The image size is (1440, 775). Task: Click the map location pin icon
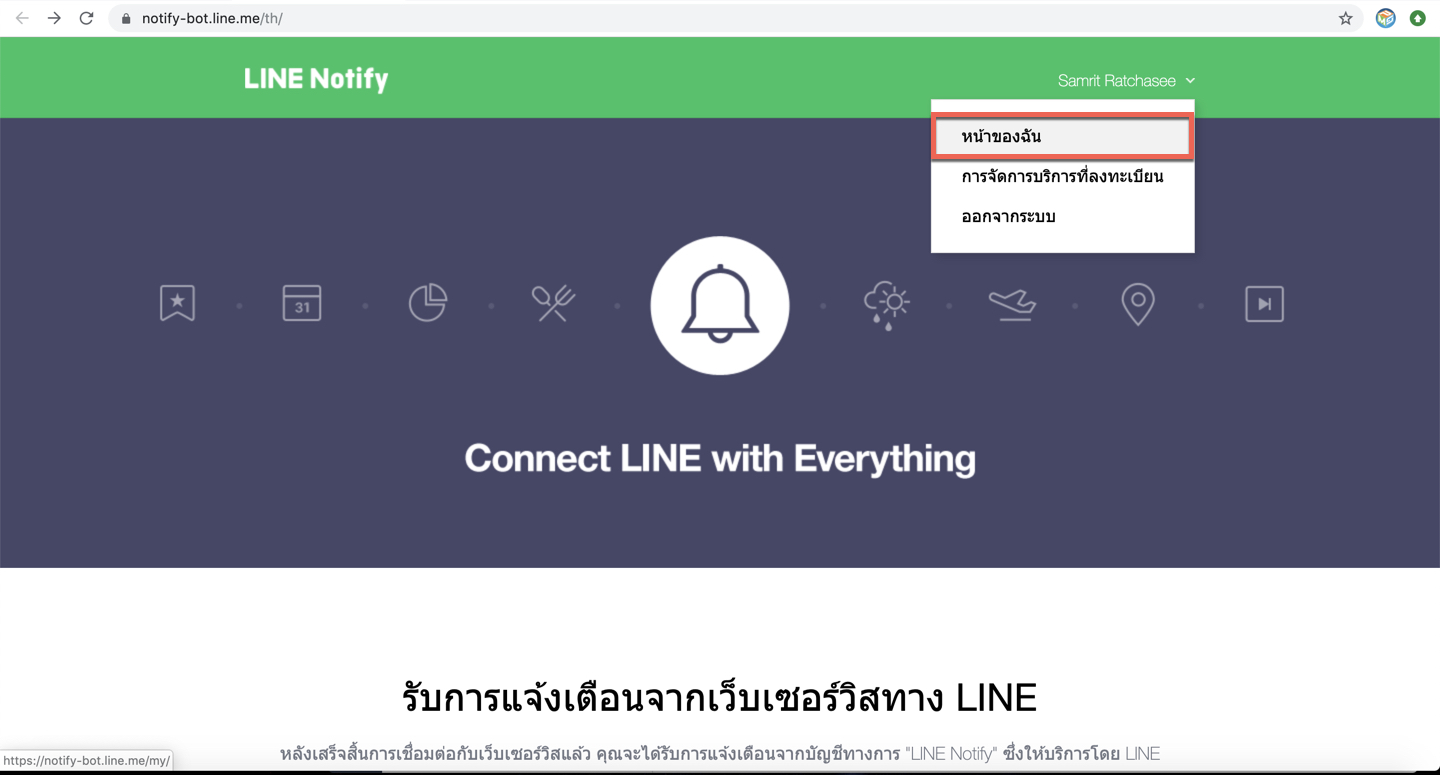coord(1138,304)
